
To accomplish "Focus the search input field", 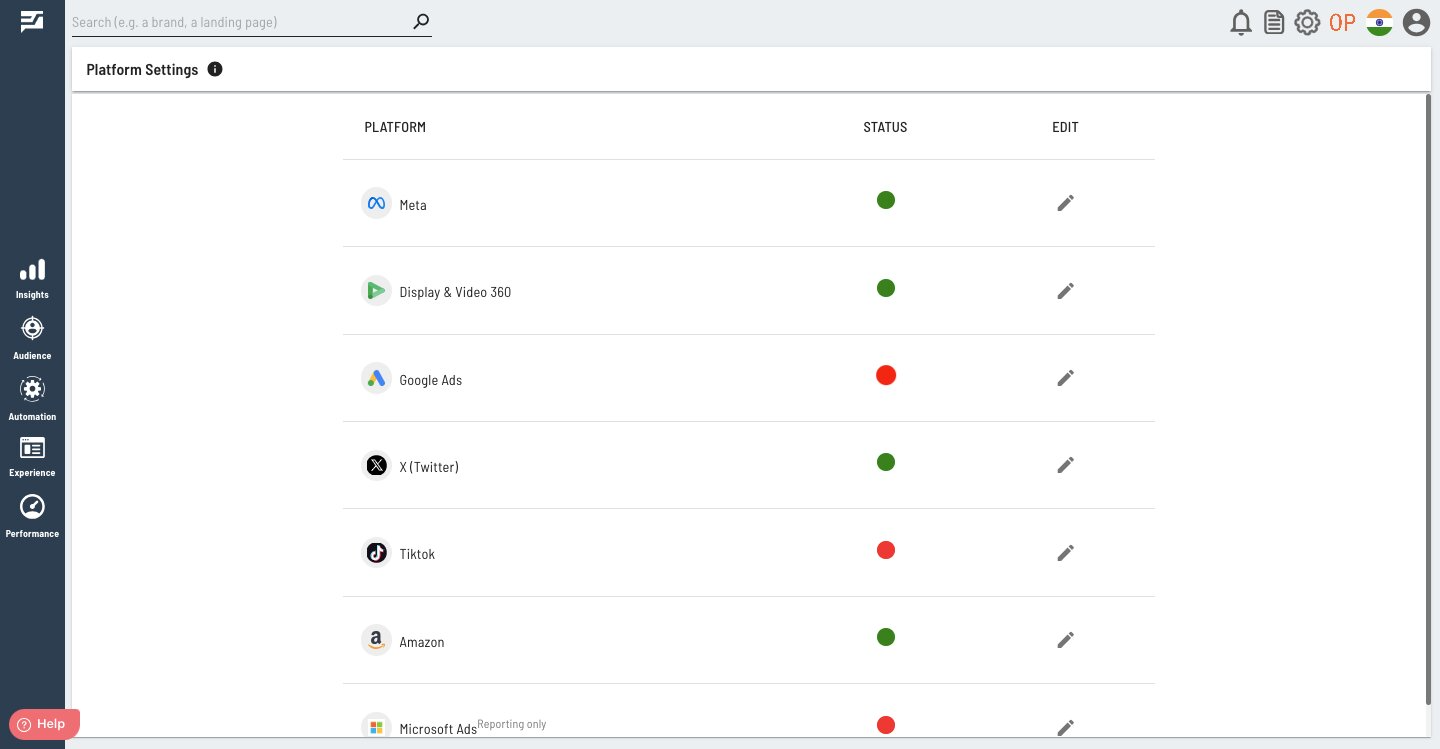I will 240,22.
